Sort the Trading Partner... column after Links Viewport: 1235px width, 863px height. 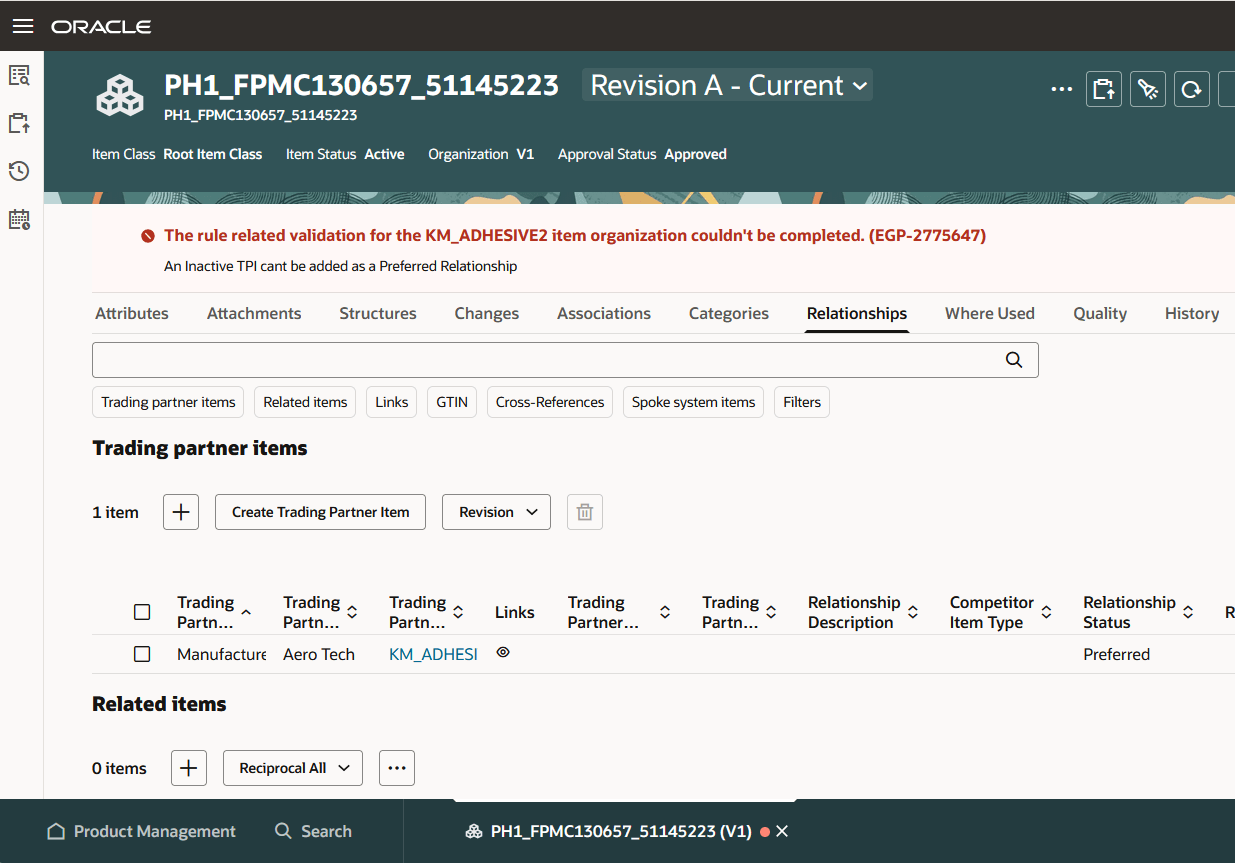coord(665,612)
